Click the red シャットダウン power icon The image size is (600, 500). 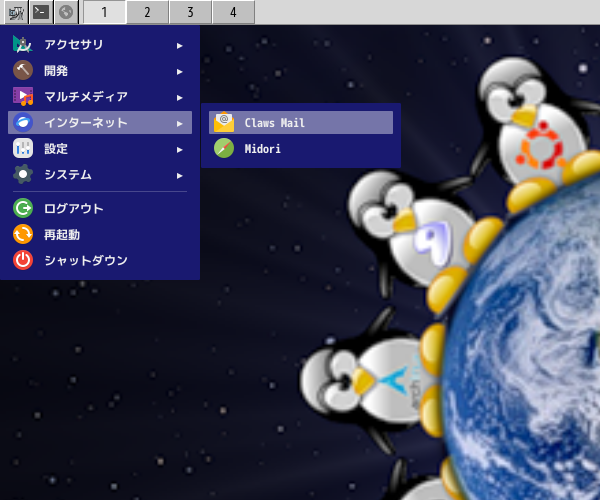click(23, 261)
